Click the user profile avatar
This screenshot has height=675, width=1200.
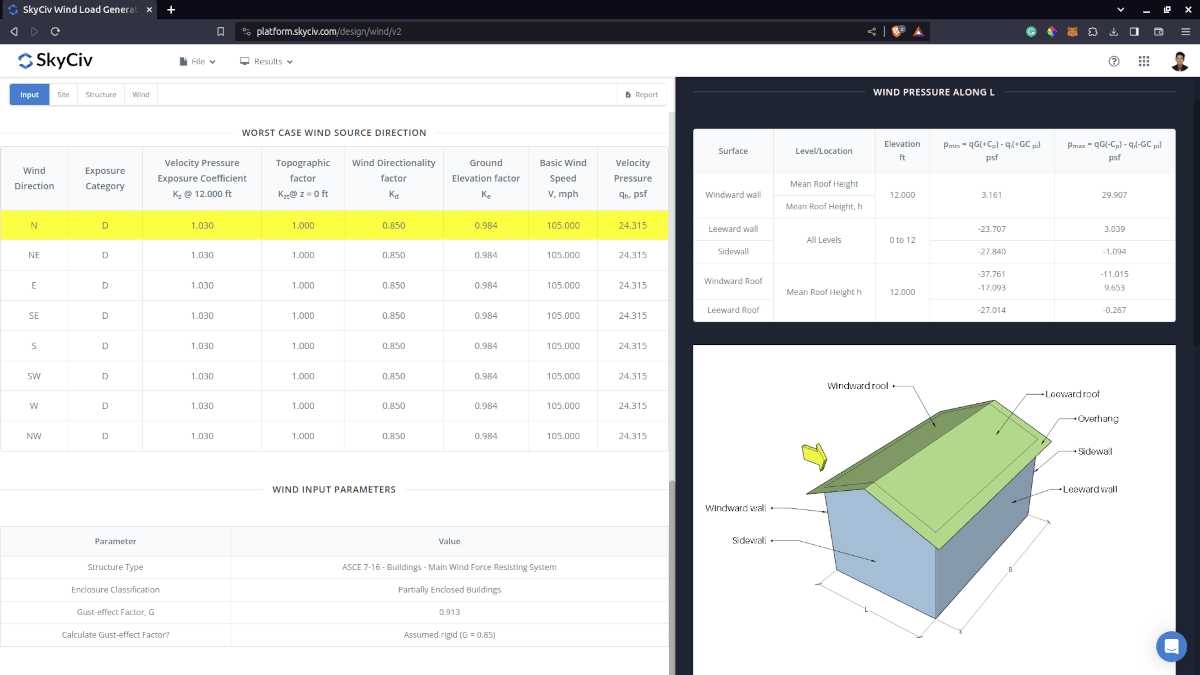(x=1180, y=61)
